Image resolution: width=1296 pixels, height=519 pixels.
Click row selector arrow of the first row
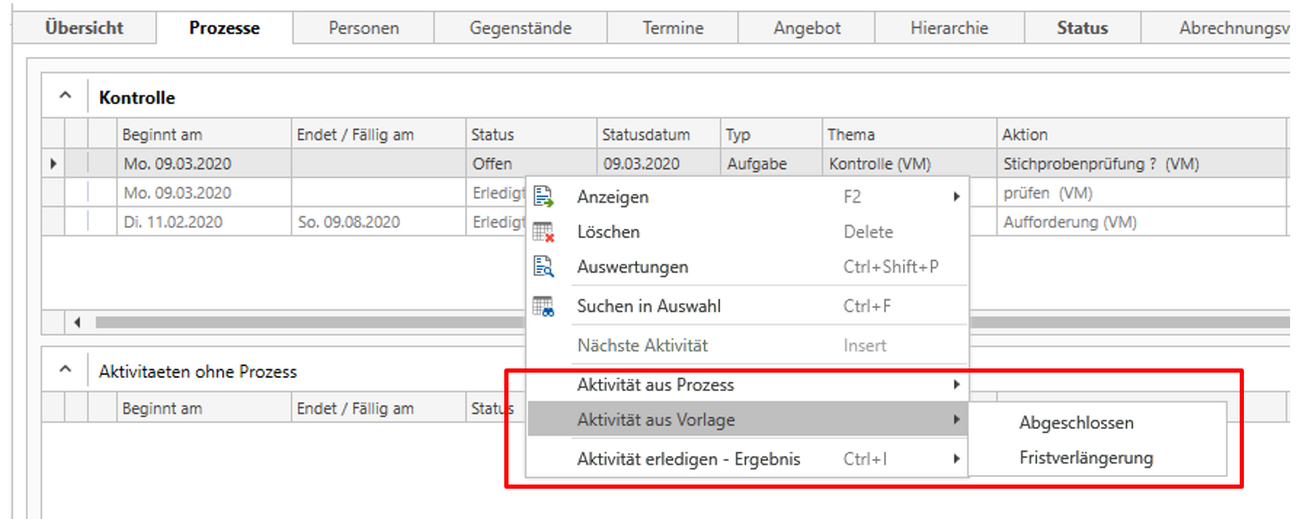(53, 164)
